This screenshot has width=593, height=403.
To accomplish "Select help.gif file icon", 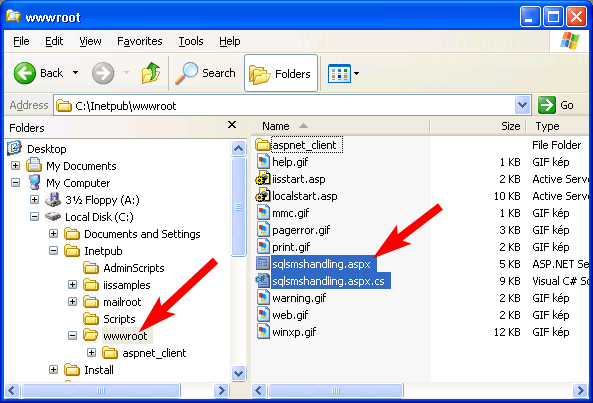I will (263, 162).
